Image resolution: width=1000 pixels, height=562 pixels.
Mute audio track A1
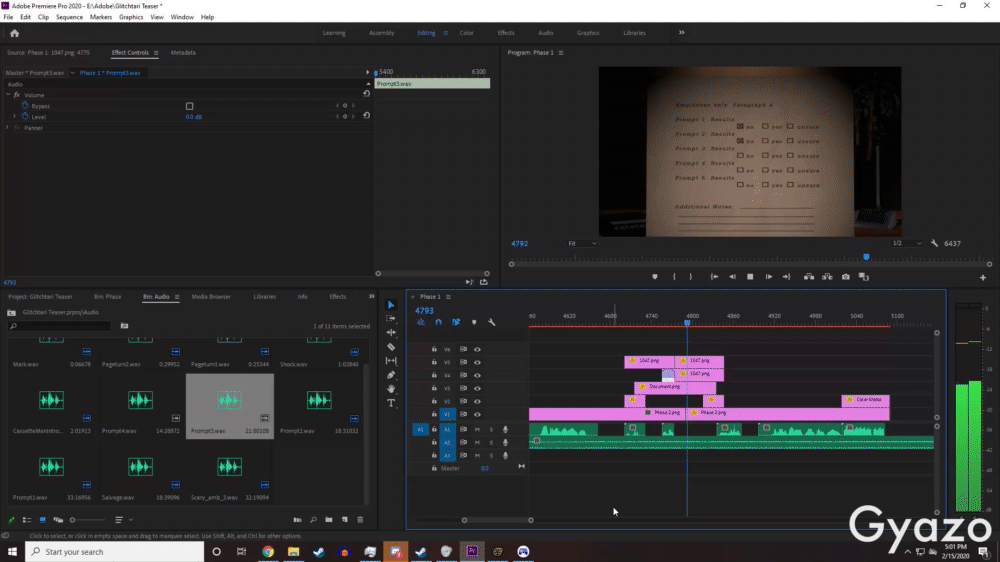(x=477, y=429)
